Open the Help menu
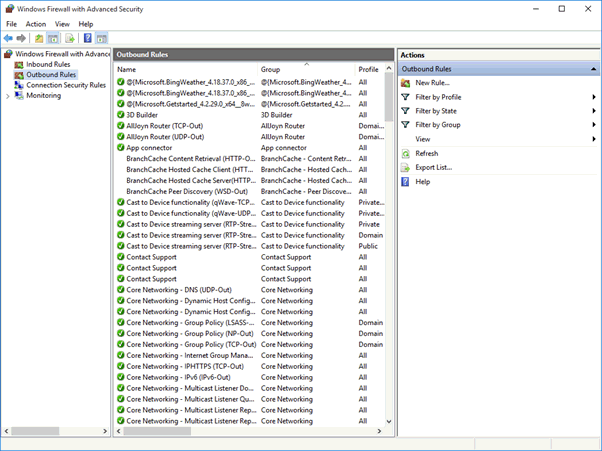 [x=86, y=24]
